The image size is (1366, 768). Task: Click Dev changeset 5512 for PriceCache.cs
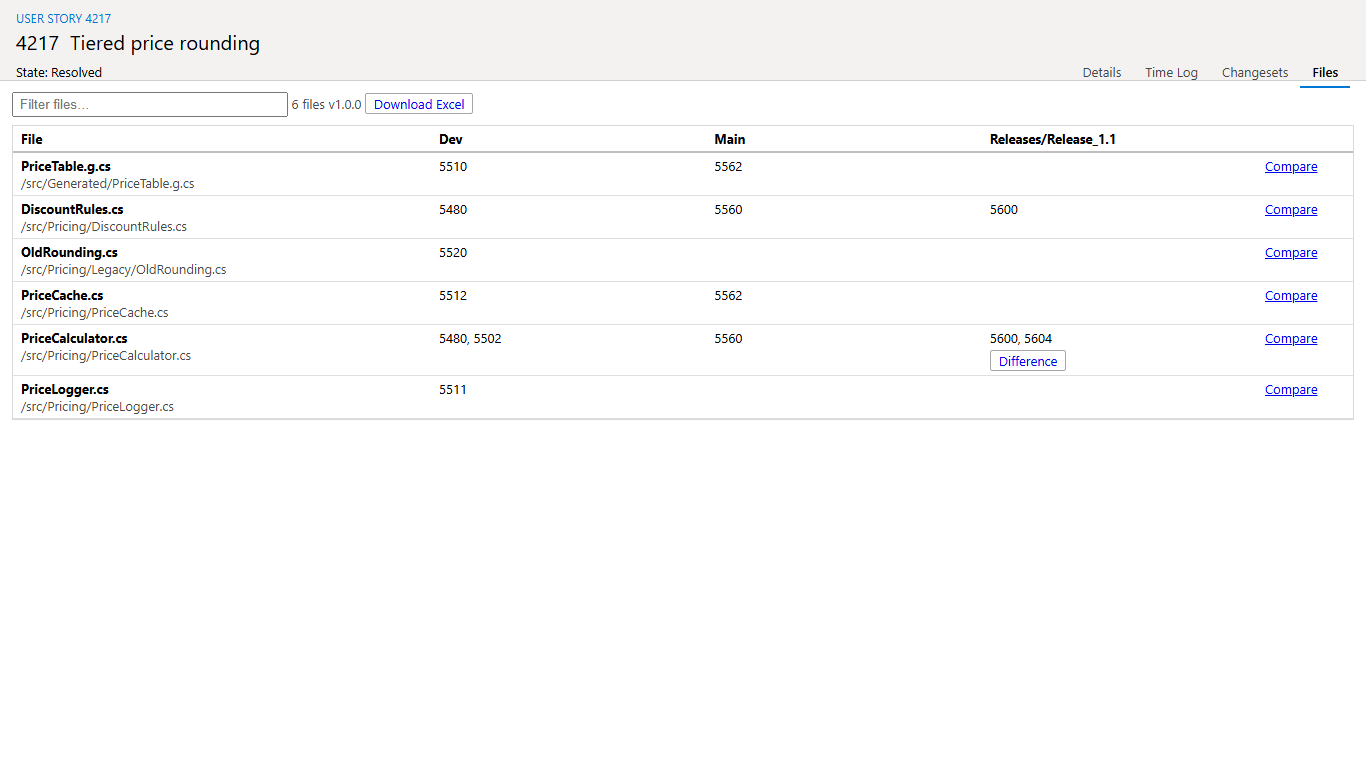(453, 296)
